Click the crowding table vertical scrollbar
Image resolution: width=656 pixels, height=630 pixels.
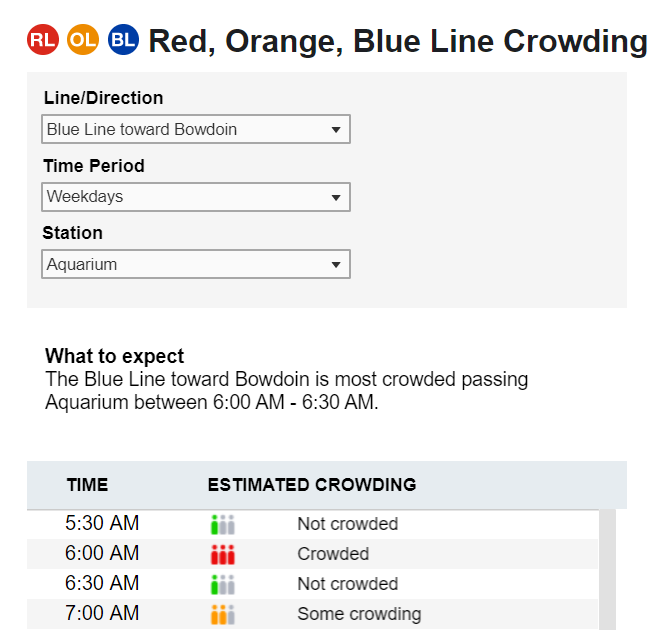pos(607,569)
